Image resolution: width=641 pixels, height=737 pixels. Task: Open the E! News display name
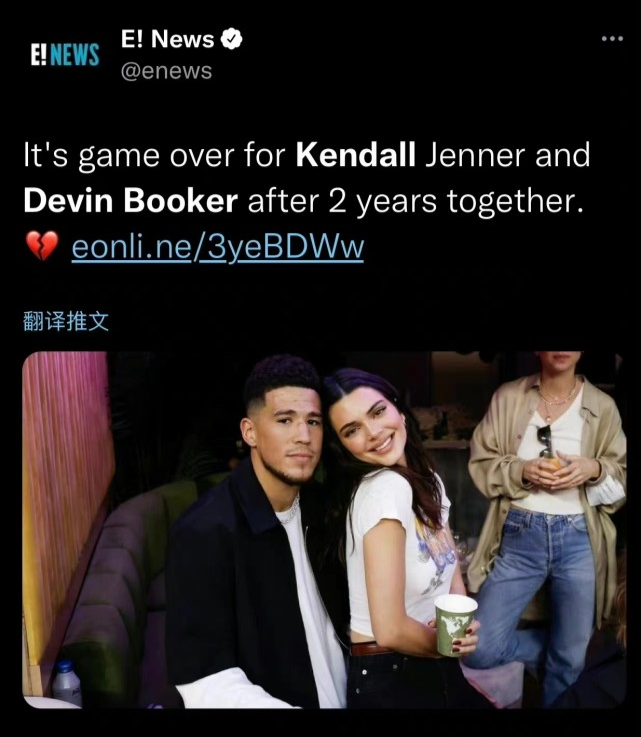coord(167,39)
